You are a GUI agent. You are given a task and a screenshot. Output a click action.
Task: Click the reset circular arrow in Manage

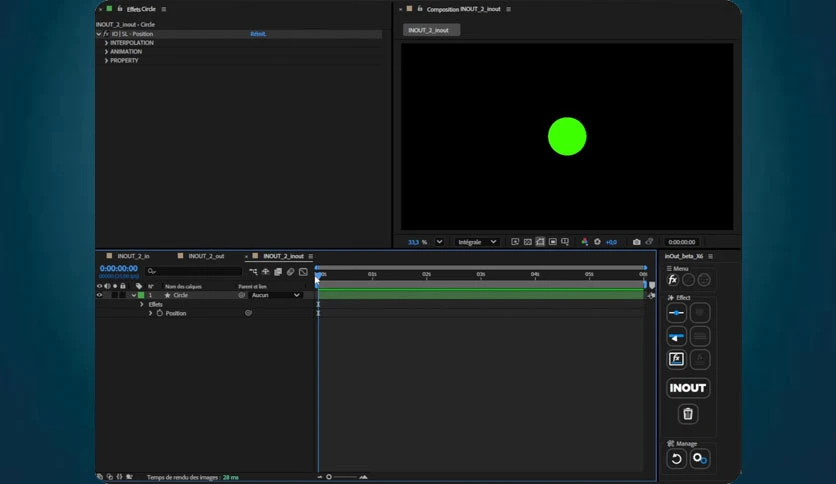click(x=676, y=458)
